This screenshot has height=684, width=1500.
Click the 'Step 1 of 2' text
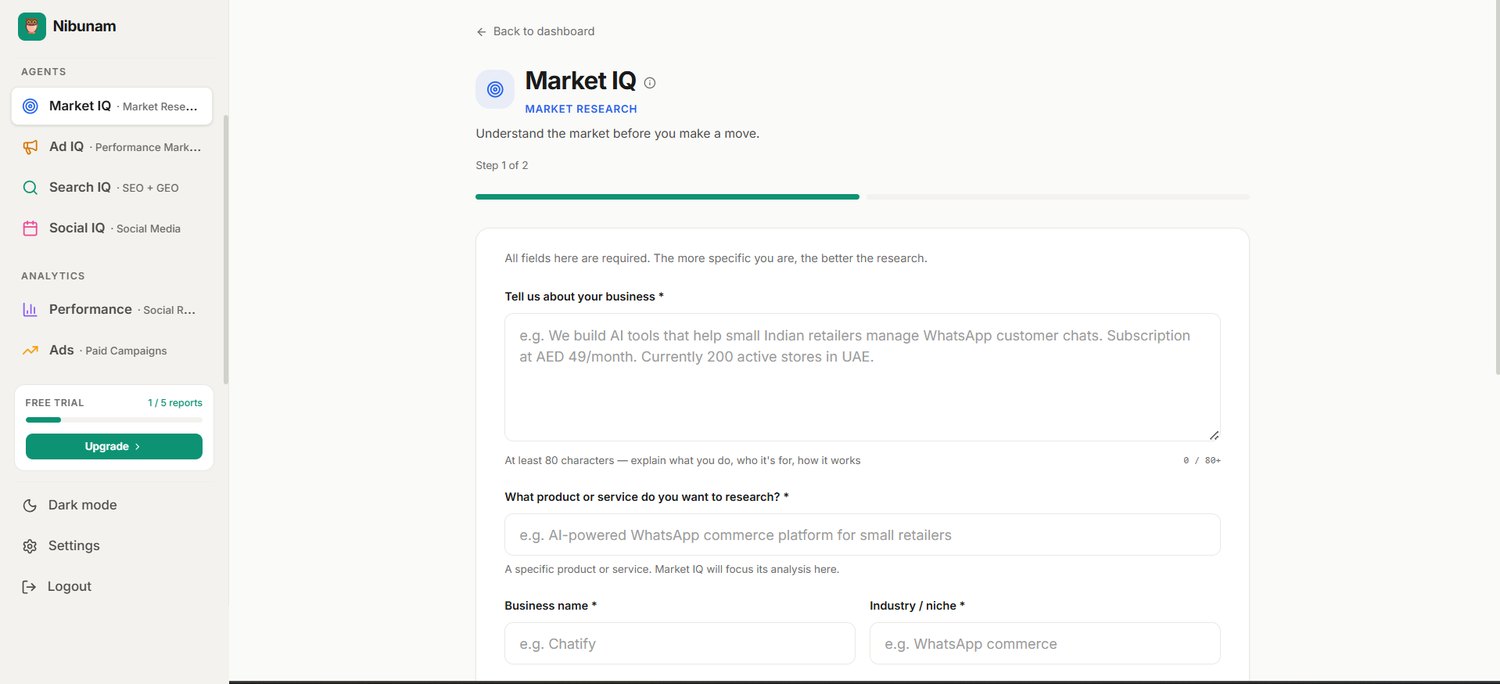coord(502,166)
